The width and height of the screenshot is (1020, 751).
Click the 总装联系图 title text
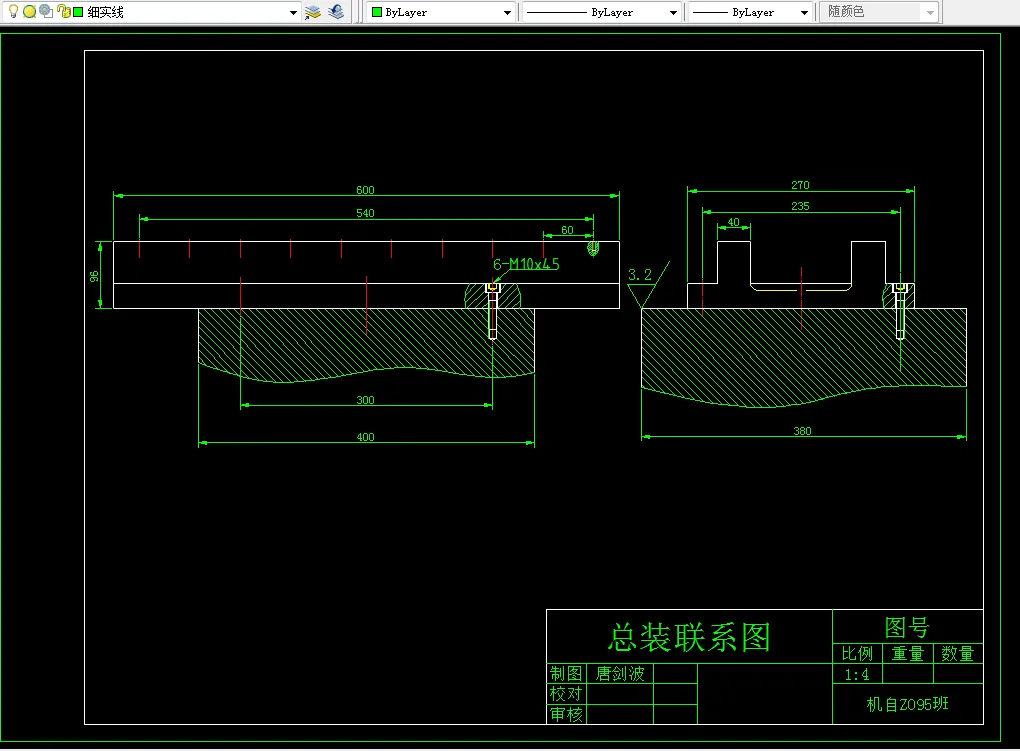click(x=690, y=637)
